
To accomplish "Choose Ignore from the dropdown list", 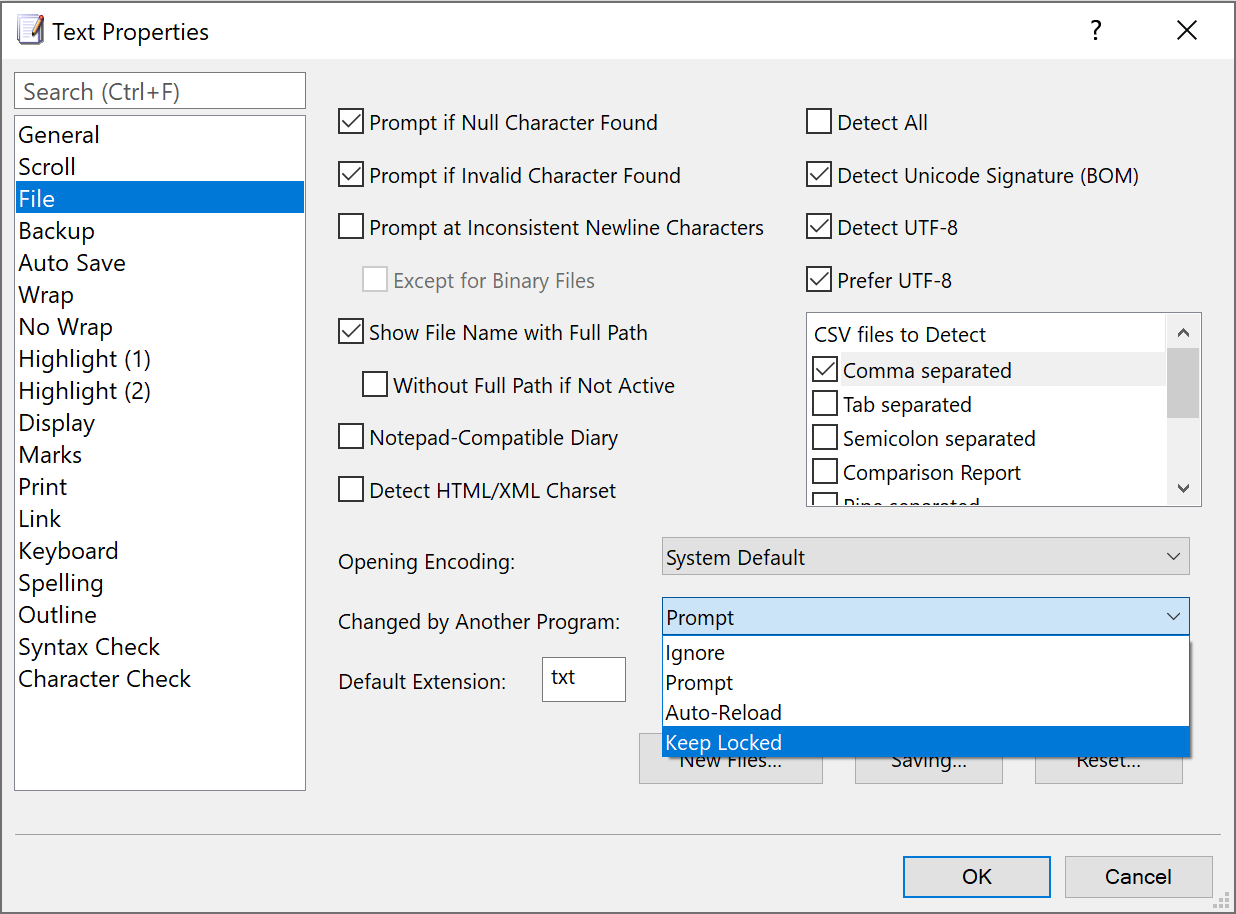I will click(x=926, y=653).
